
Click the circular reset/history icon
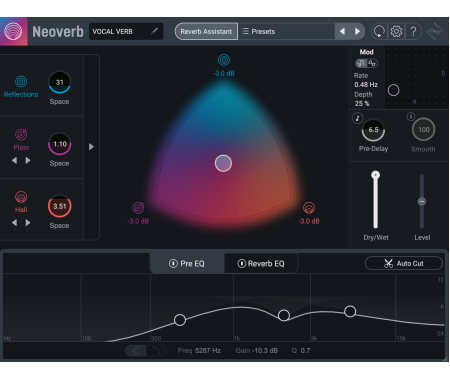(379, 31)
